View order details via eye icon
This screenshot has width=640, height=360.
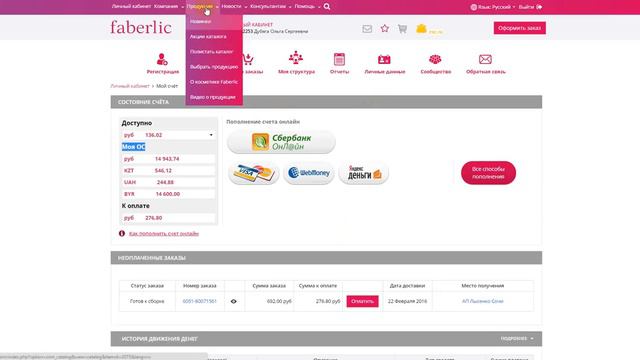coord(233,301)
